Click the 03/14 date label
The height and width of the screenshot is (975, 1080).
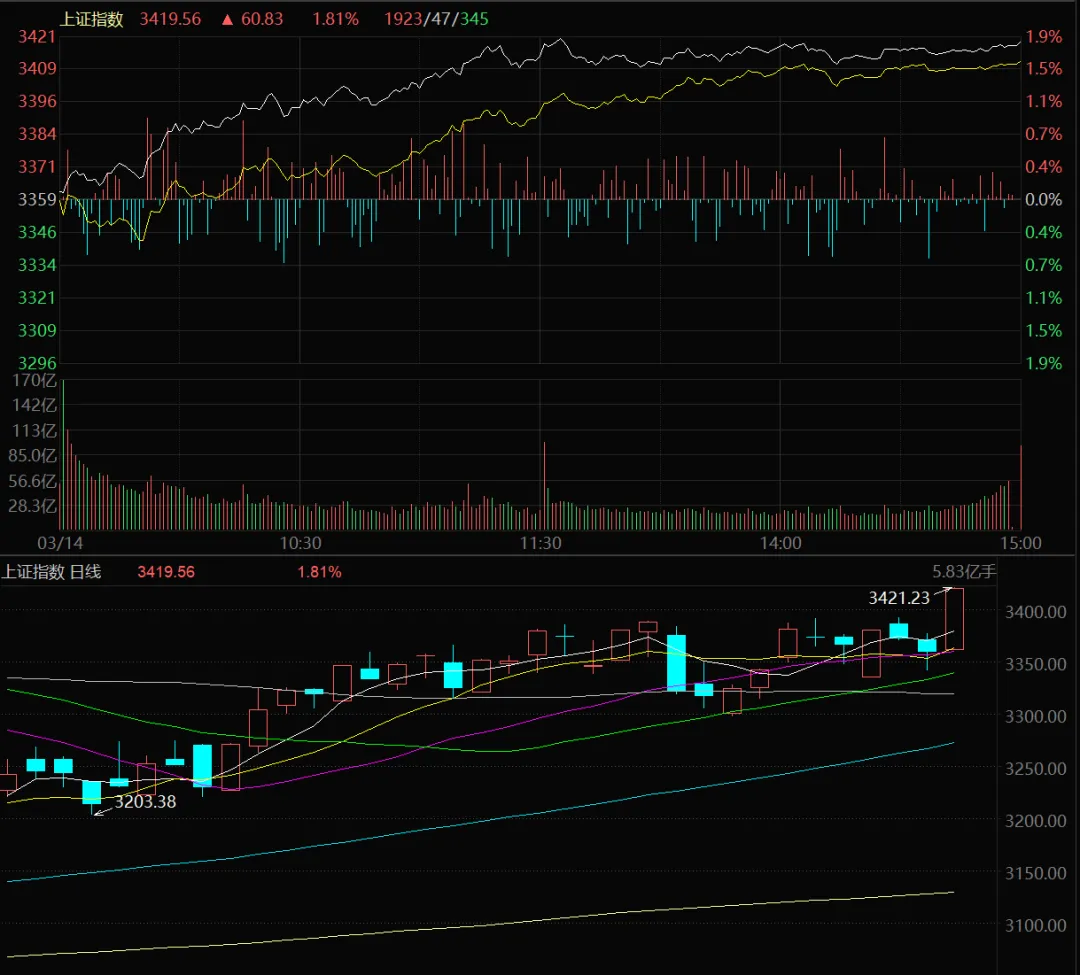(x=60, y=543)
